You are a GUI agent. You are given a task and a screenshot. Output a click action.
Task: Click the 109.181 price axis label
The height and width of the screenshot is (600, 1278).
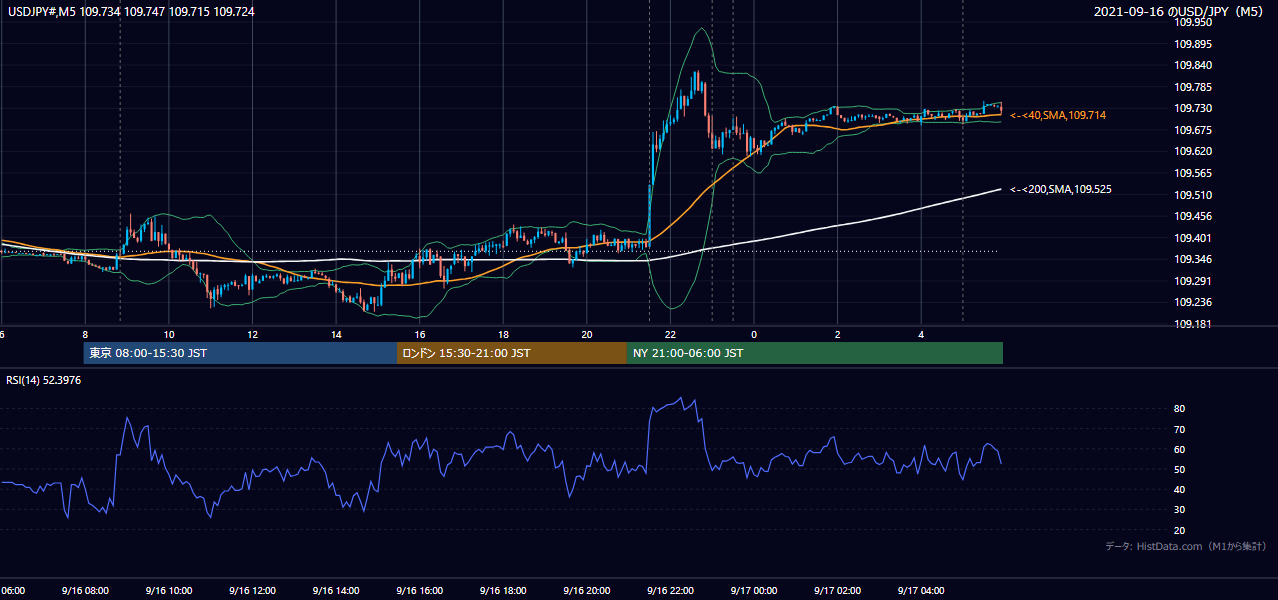[x=1193, y=324]
